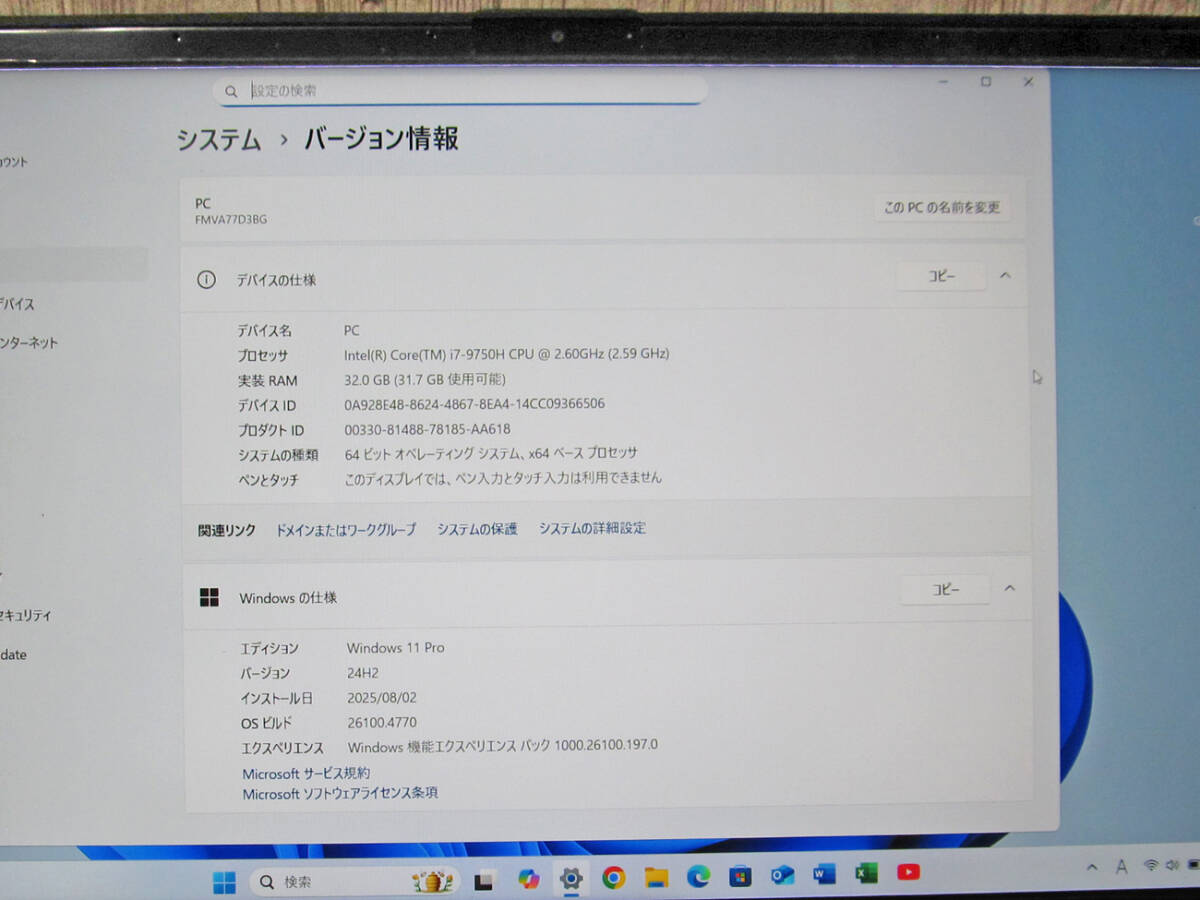Click the エディション value Windows 11 Pro

396,648
